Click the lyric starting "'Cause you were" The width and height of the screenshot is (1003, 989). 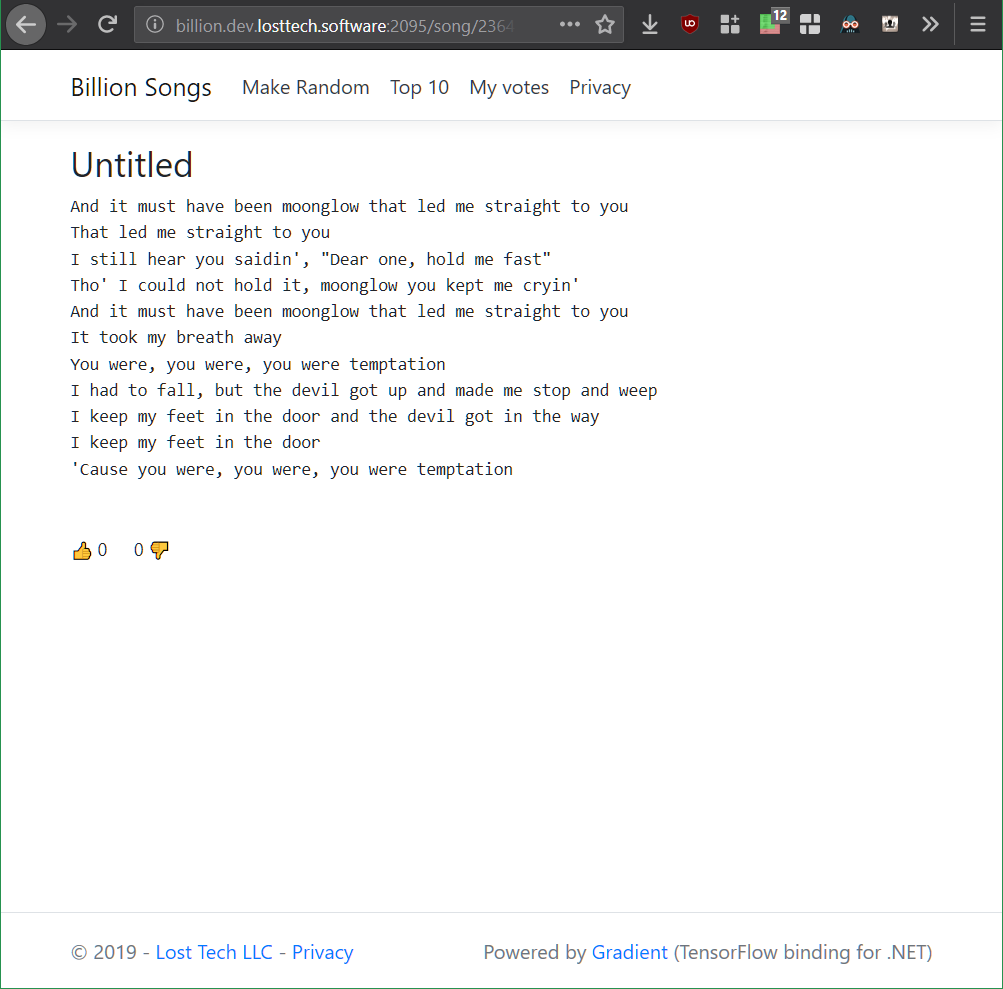[x=292, y=469]
